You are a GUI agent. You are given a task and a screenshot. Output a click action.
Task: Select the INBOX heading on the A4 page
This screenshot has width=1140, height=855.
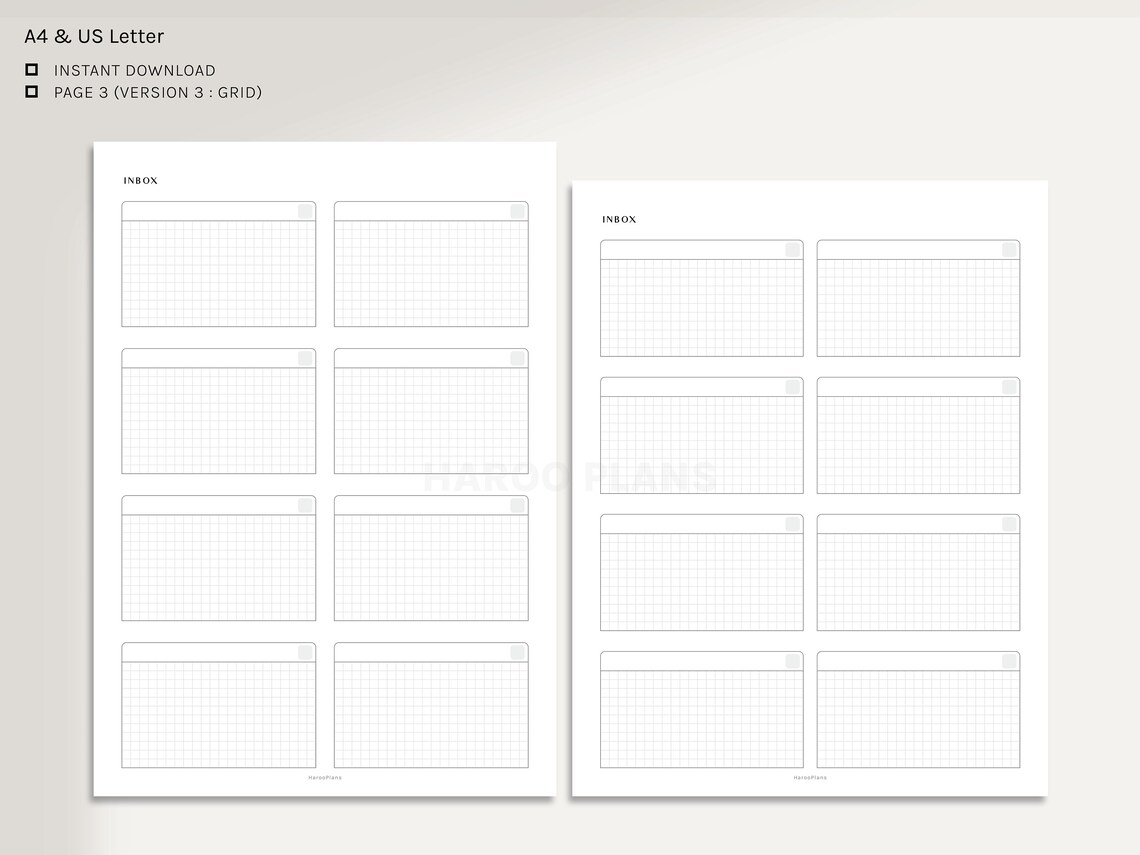140,180
